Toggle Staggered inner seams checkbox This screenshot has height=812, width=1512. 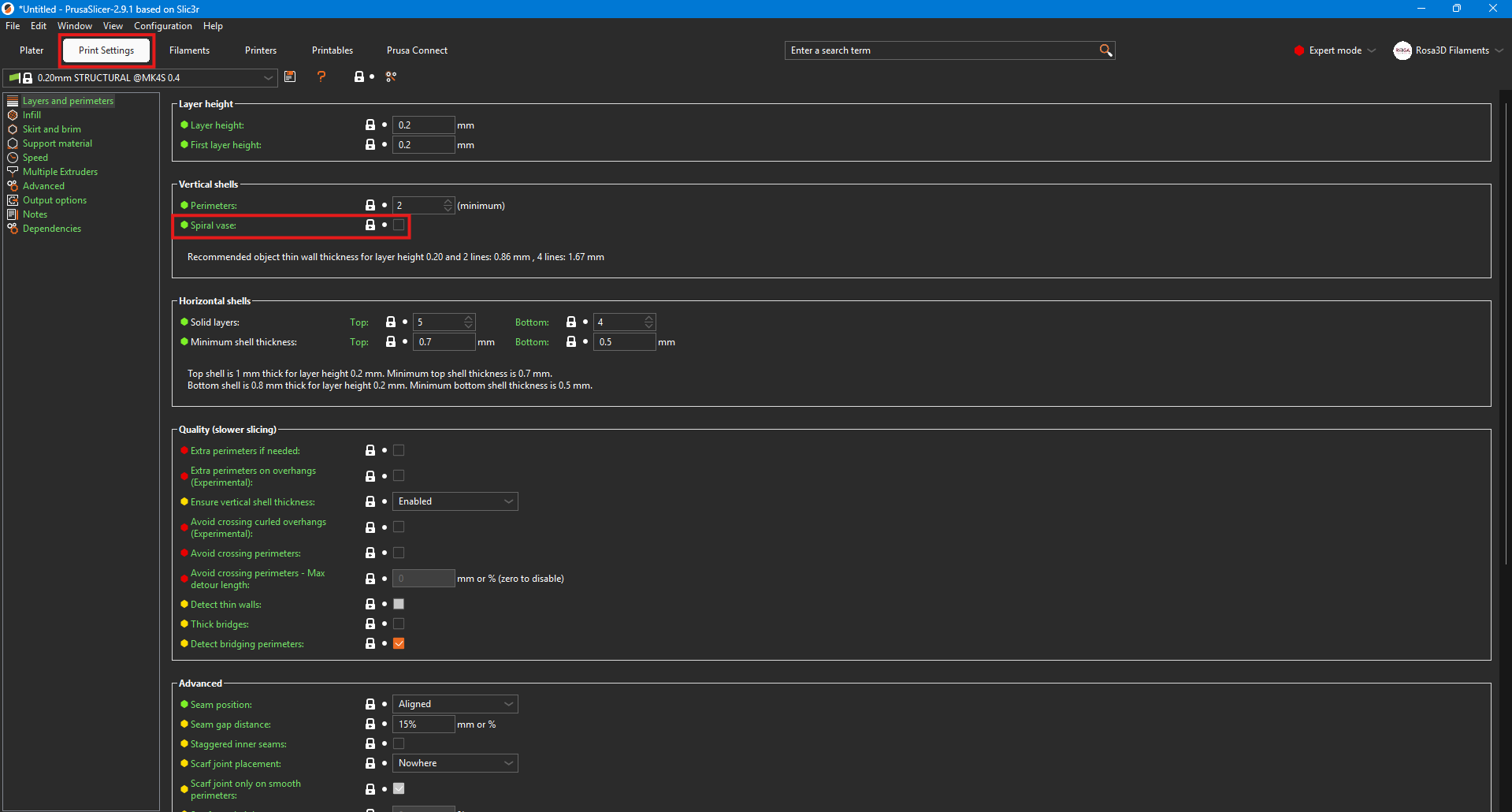(399, 743)
